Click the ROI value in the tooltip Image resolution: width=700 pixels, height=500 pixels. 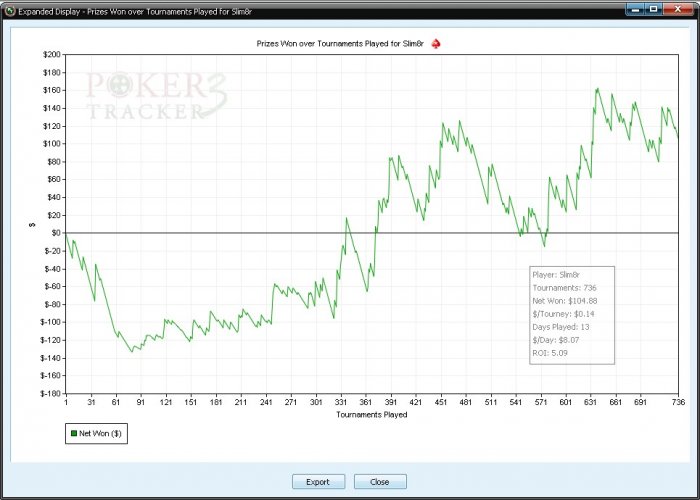pyautogui.click(x=550, y=353)
